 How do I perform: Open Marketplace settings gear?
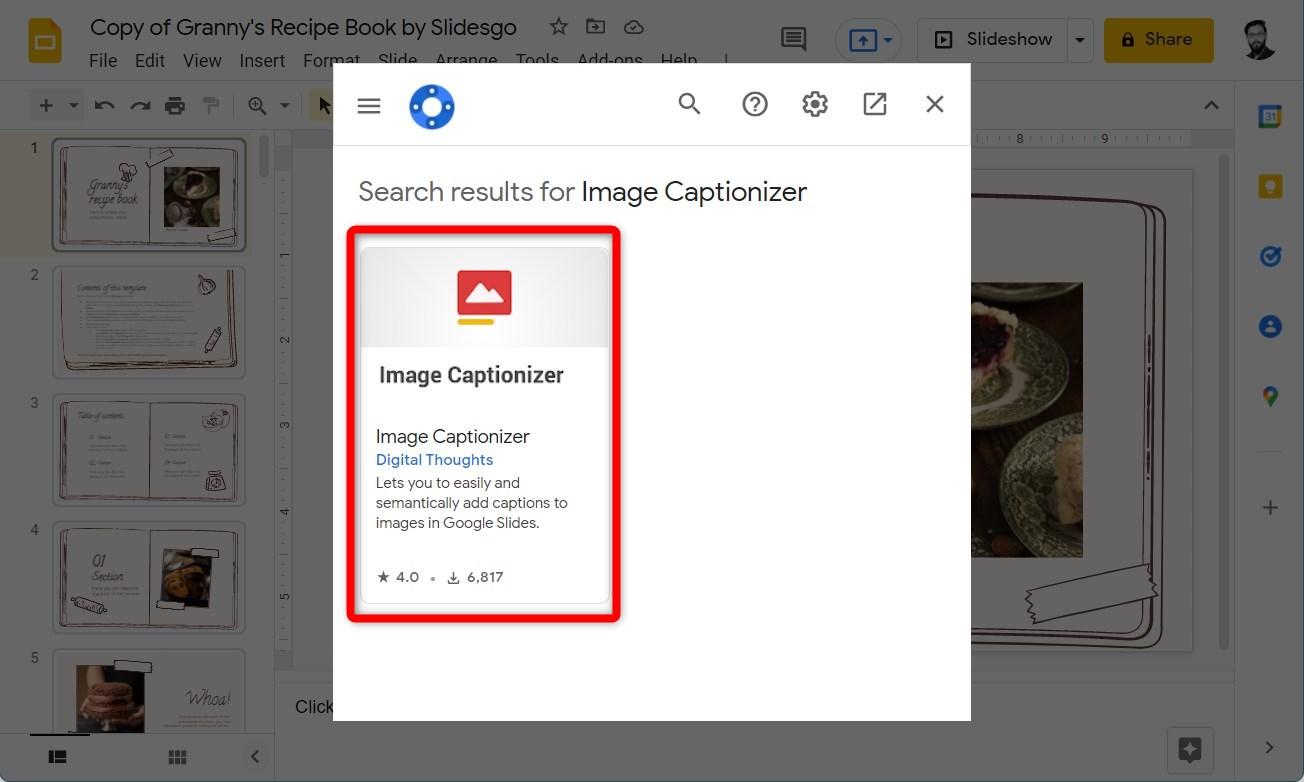(814, 104)
